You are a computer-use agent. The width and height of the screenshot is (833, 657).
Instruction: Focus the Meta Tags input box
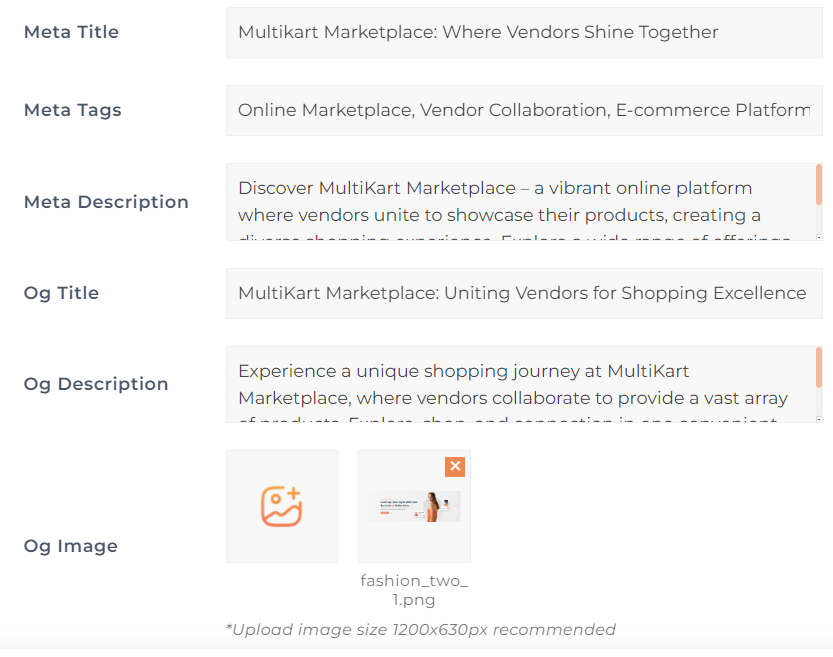point(524,110)
